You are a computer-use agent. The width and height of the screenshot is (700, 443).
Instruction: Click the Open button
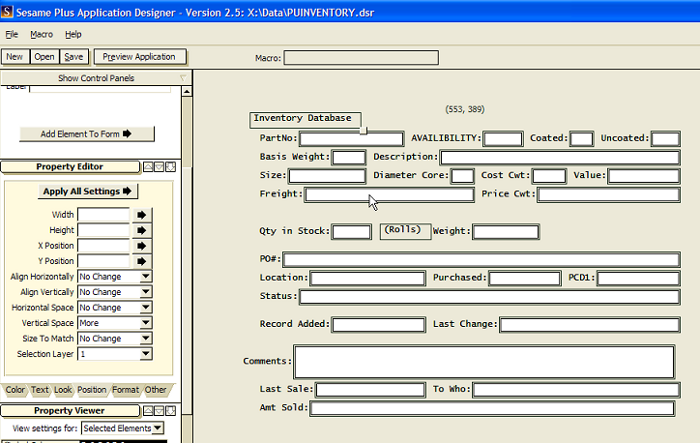point(44,57)
